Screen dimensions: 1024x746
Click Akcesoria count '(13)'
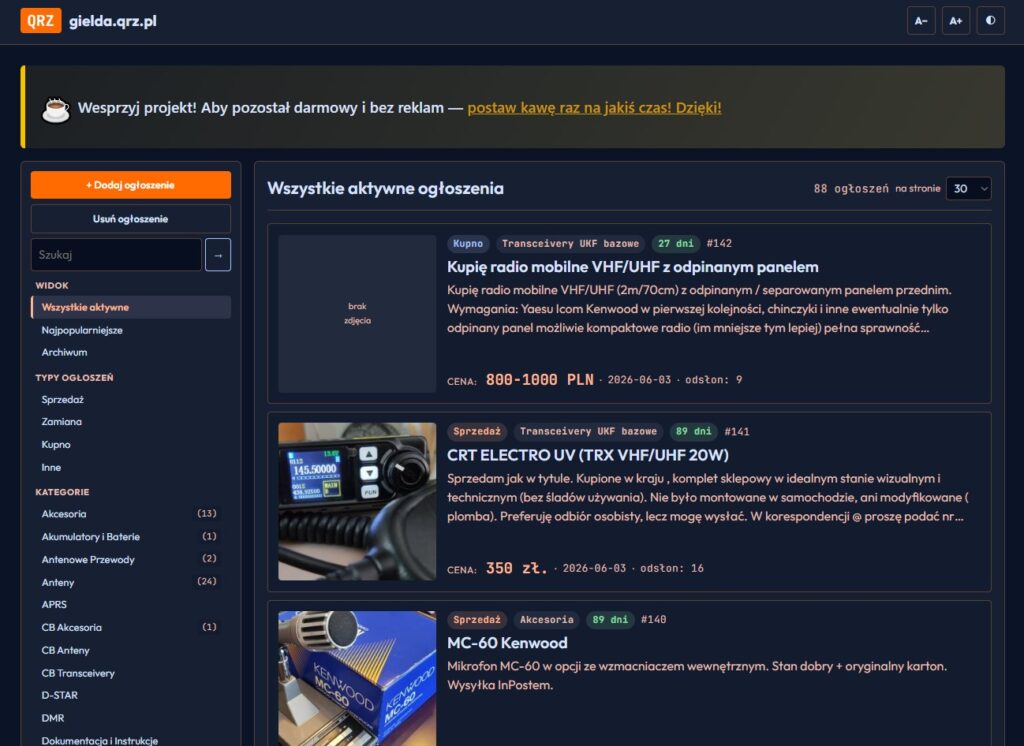coord(206,513)
